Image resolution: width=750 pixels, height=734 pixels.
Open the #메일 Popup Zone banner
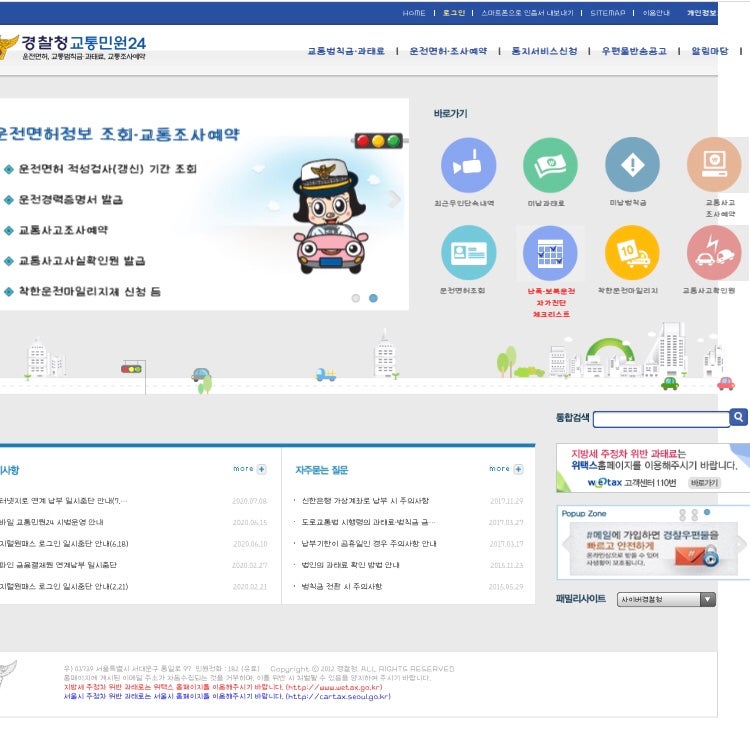[x=652, y=549]
